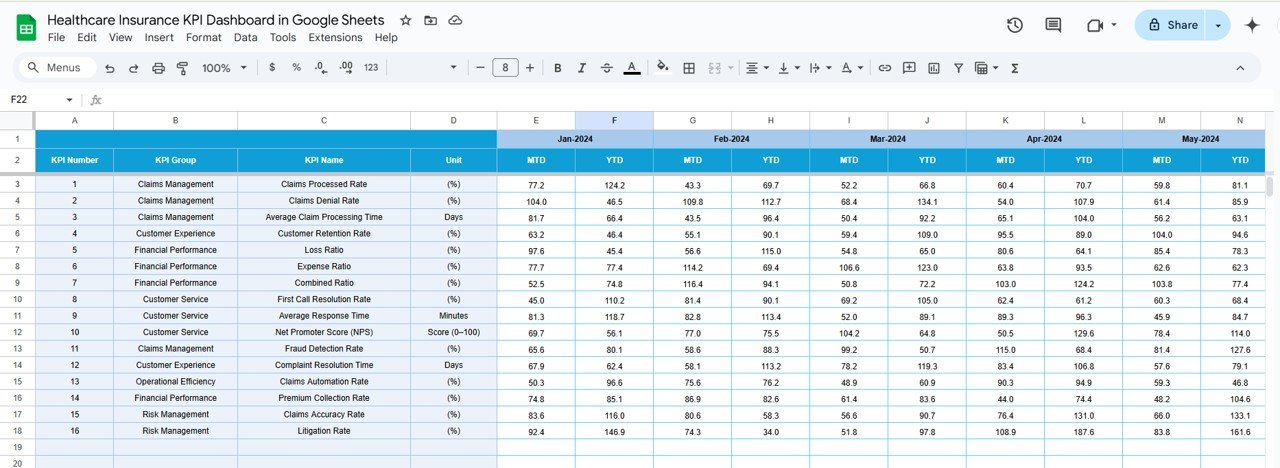Image resolution: width=1280 pixels, height=468 pixels.
Task: Open text wrapping dropdown
Action: tap(819, 68)
